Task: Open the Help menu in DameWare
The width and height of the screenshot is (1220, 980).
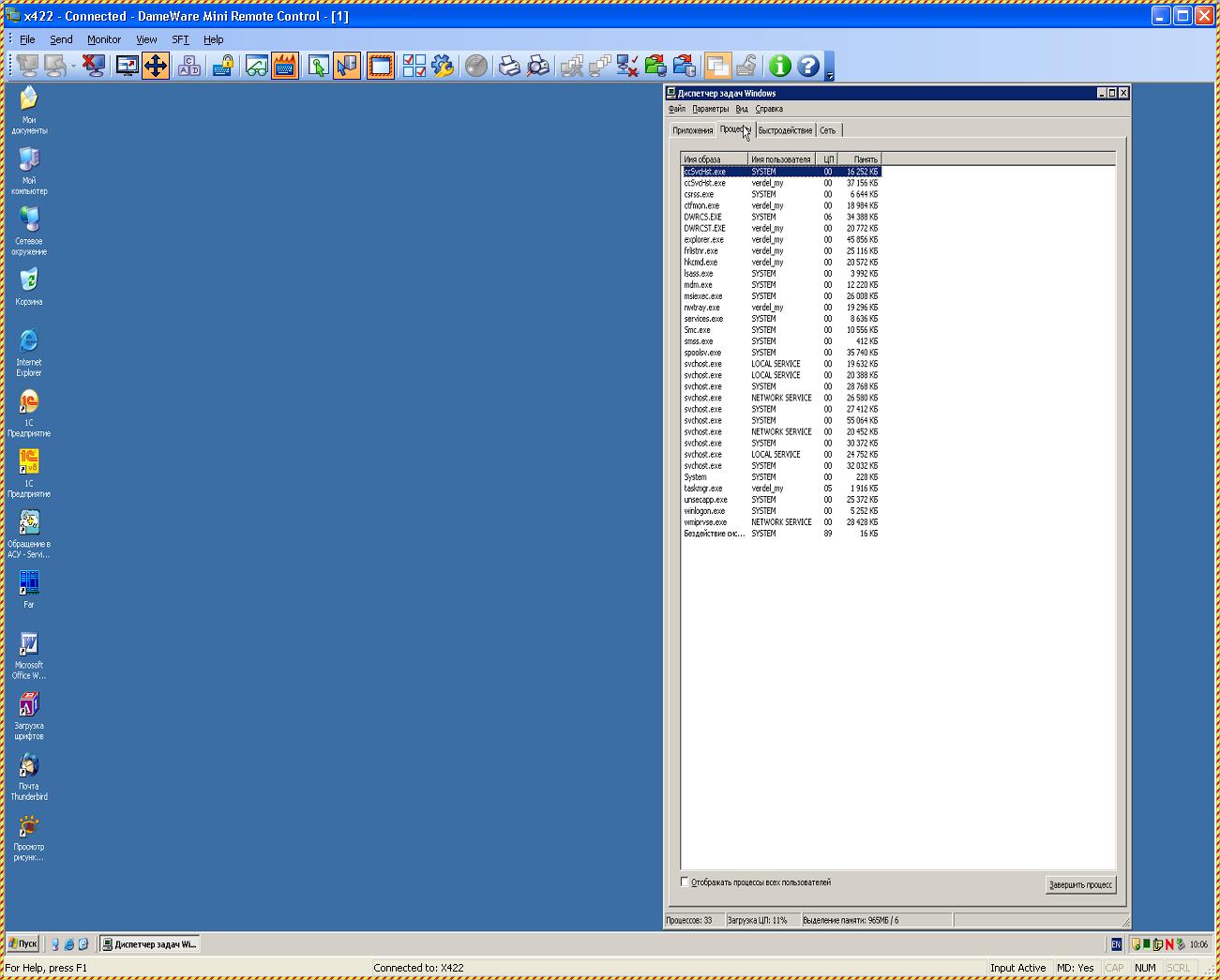Action: click(214, 39)
